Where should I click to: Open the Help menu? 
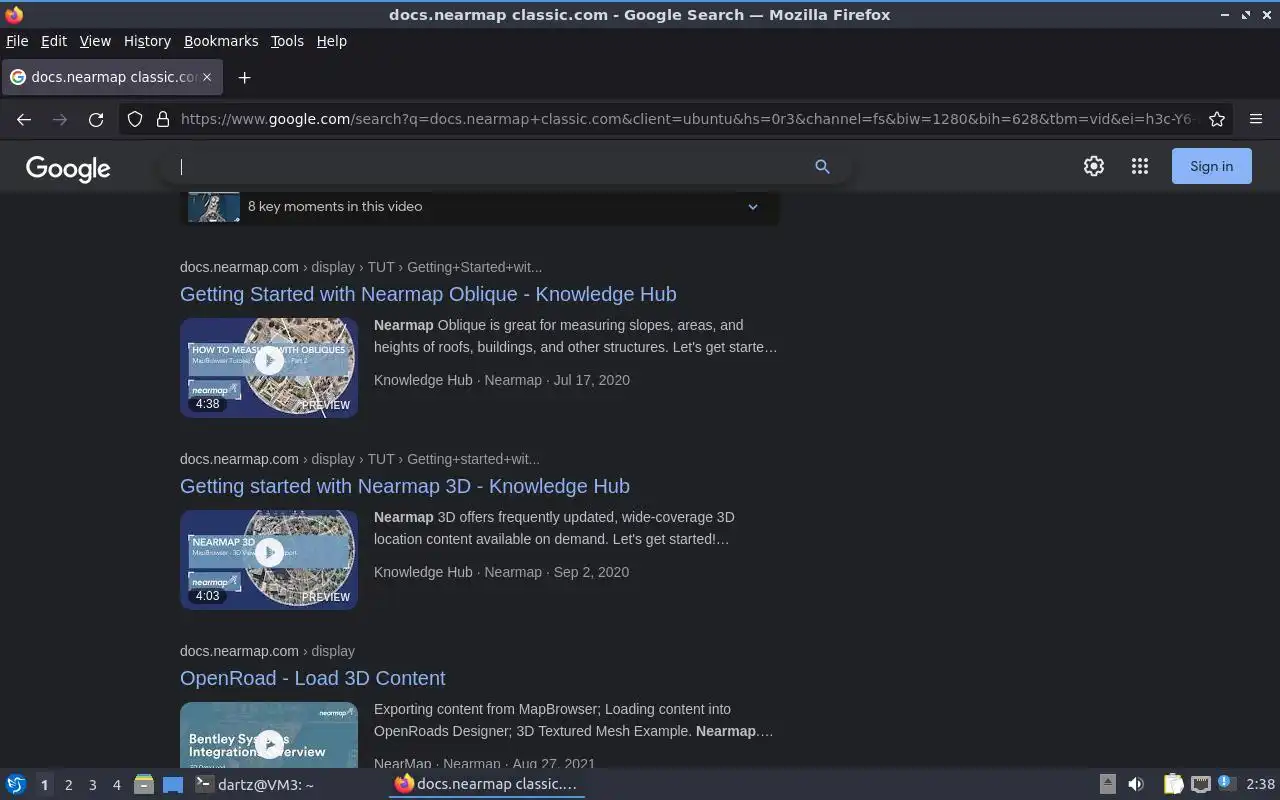[x=332, y=41]
